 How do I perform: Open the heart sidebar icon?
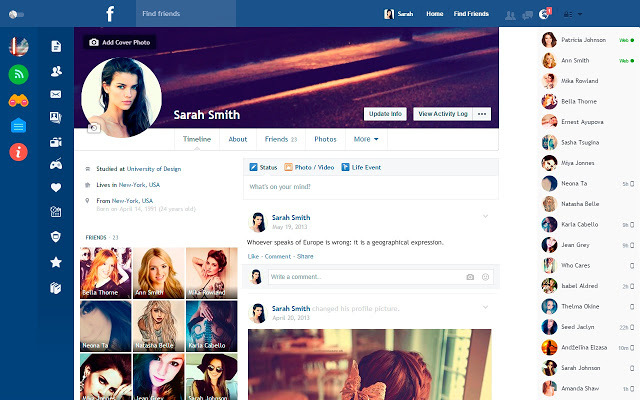click(56, 187)
